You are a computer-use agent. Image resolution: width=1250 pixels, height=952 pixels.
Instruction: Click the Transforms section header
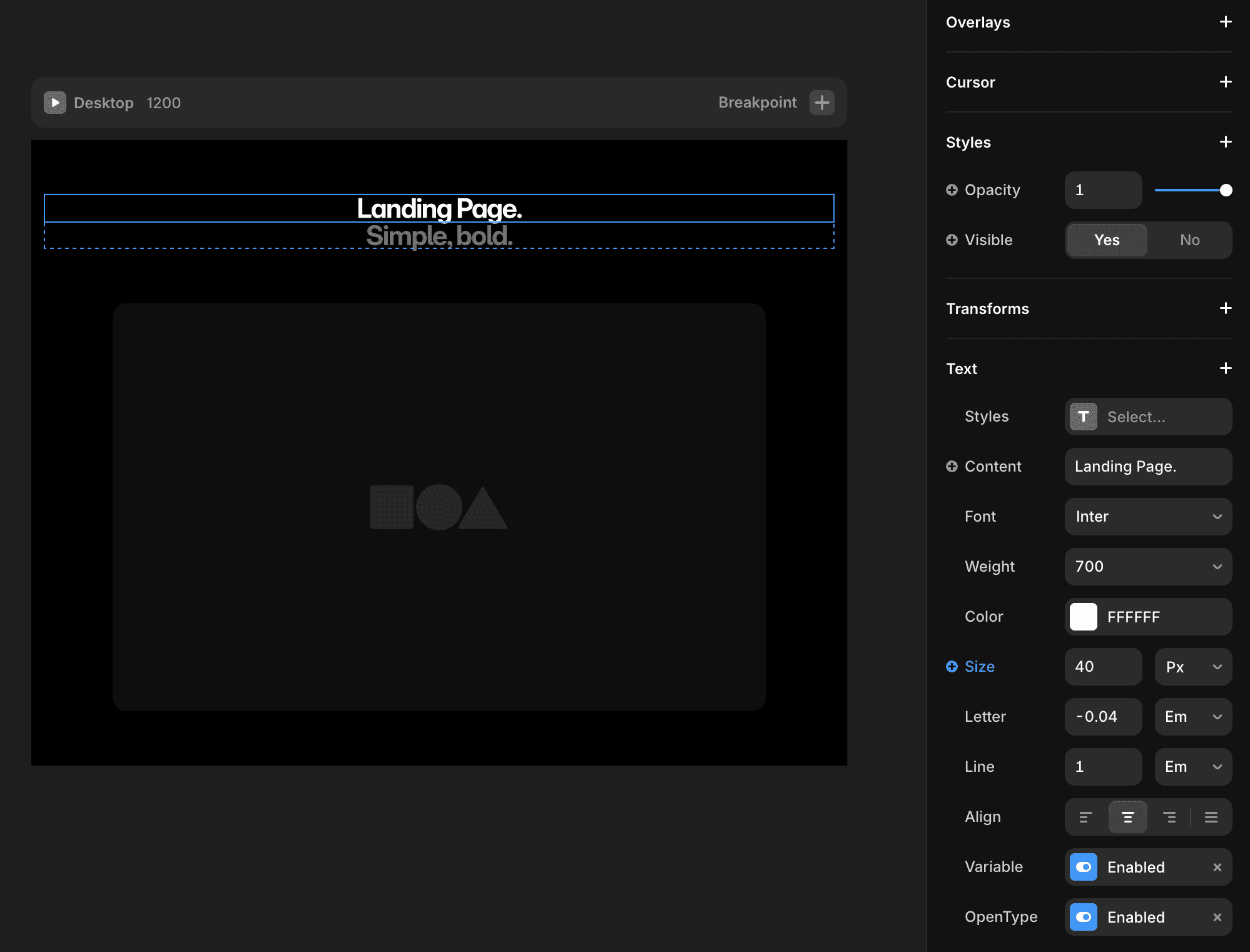point(987,309)
